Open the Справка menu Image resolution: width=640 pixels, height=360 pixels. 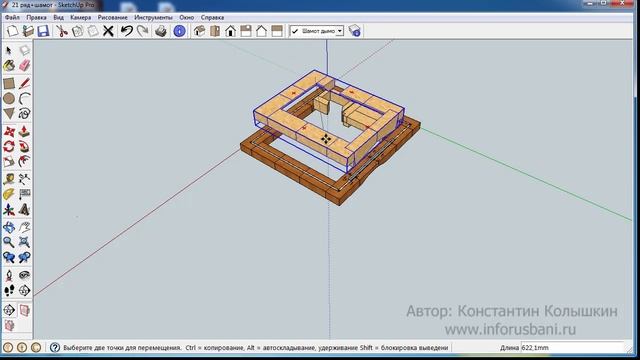(212, 18)
